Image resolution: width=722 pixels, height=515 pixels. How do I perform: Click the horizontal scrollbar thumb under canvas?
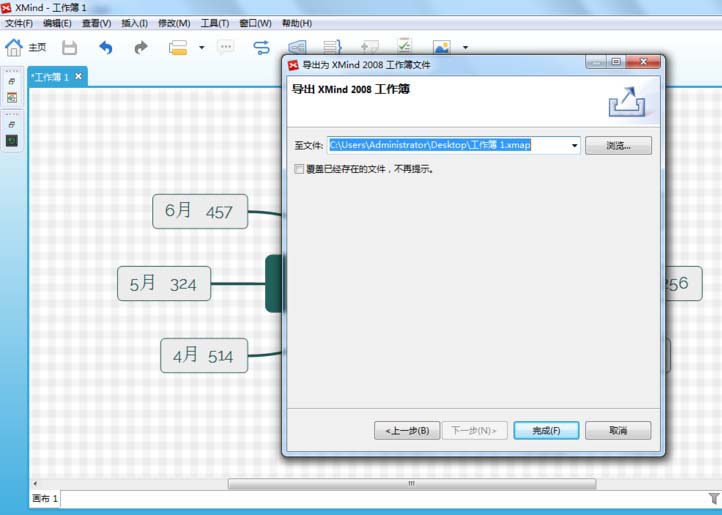(412, 483)
